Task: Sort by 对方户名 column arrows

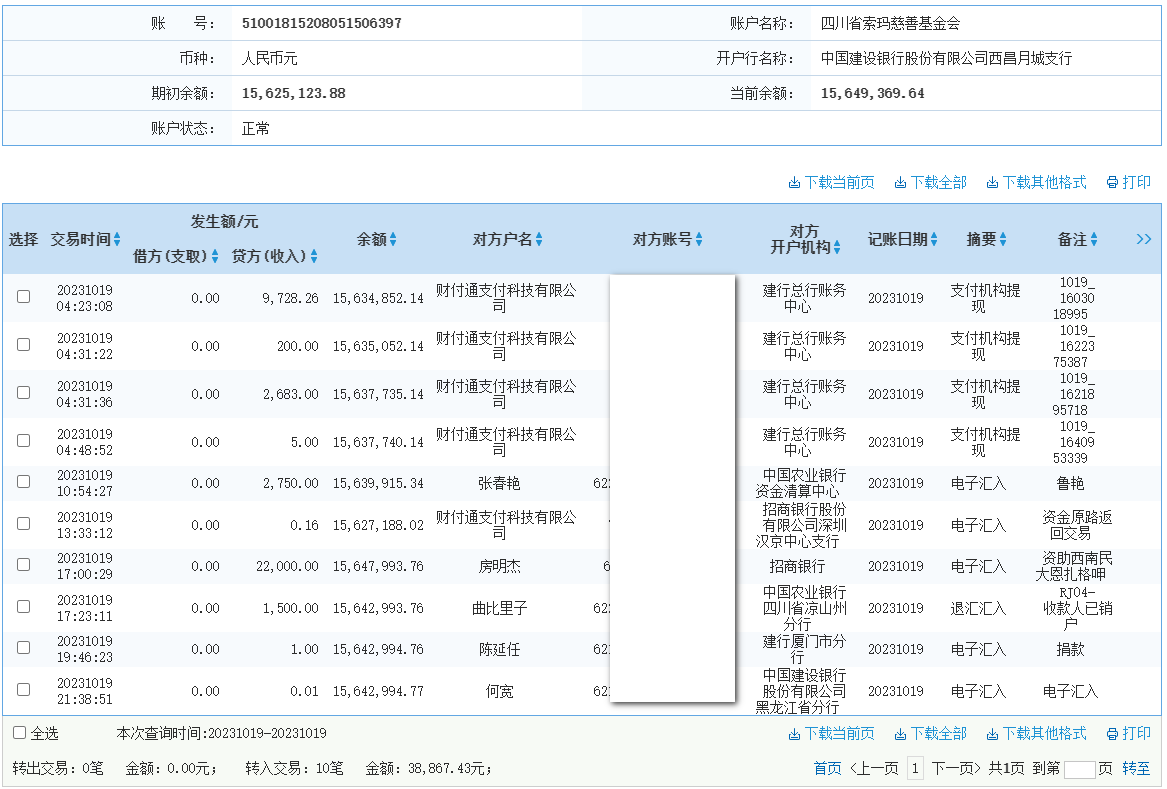Action: 539,240
